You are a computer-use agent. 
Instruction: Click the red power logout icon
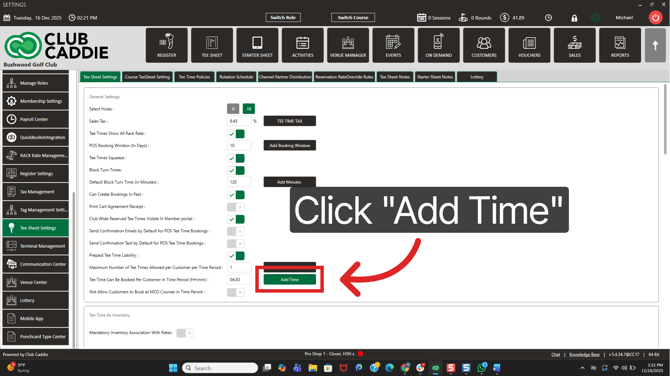click(x=655, y=18)
